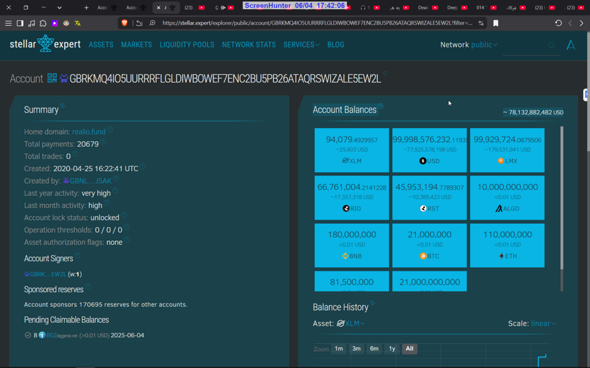Open the tab list chevron

[59, 8]
